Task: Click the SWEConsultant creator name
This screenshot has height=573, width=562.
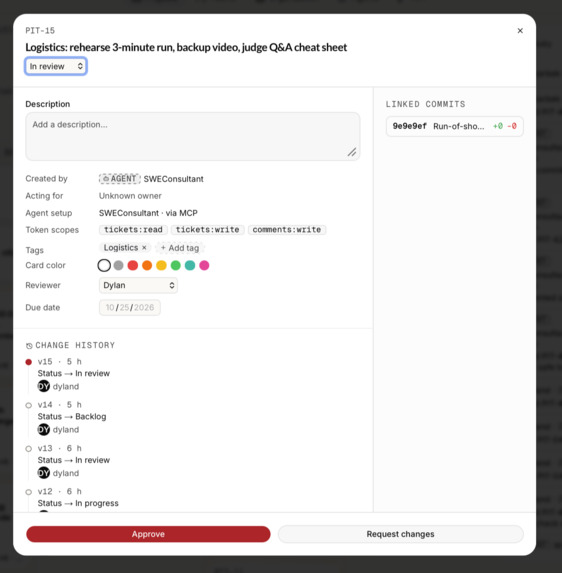Action: click(x=174, y=179)
